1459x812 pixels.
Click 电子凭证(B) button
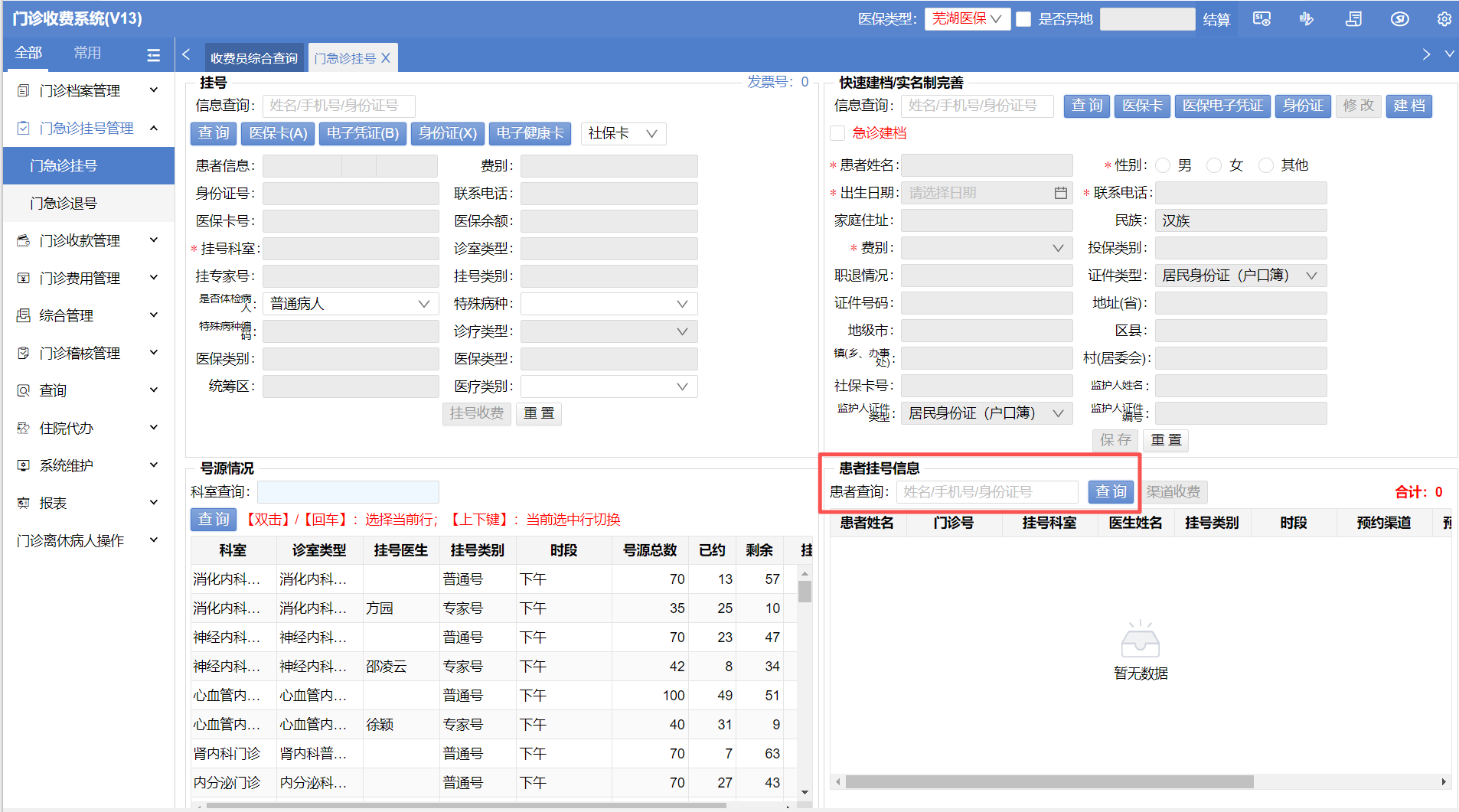point(363,134)
